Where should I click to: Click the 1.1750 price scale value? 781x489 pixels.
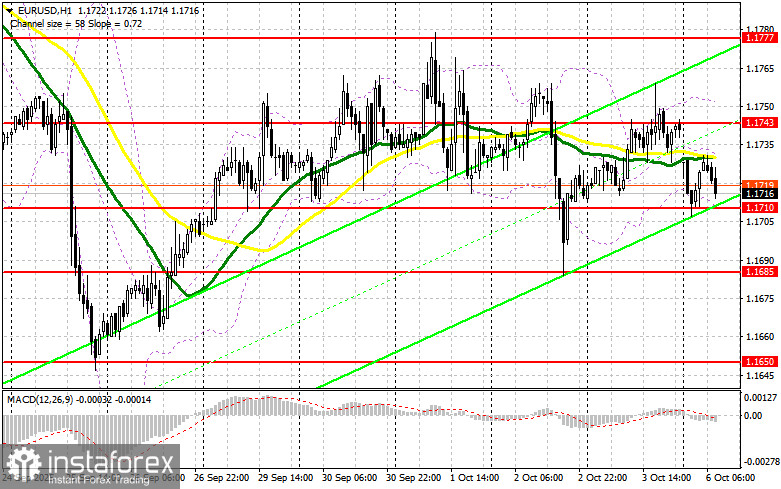(760, 107)
